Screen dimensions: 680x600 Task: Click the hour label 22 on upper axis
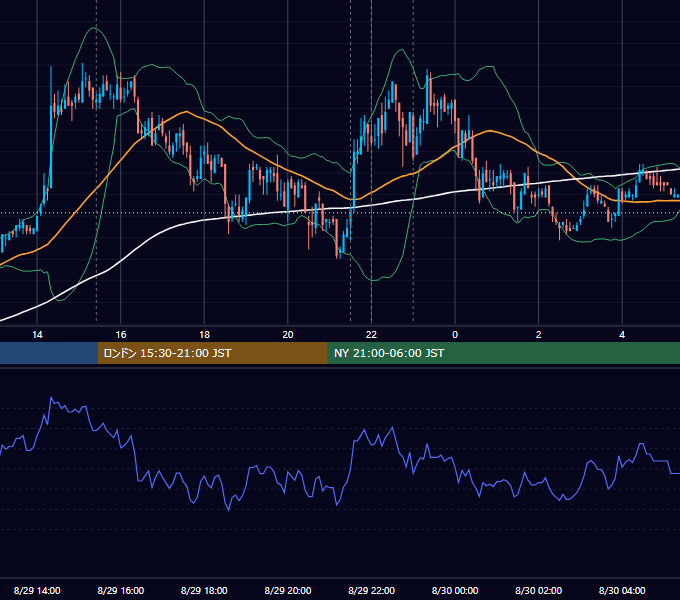tap(371, 335)
